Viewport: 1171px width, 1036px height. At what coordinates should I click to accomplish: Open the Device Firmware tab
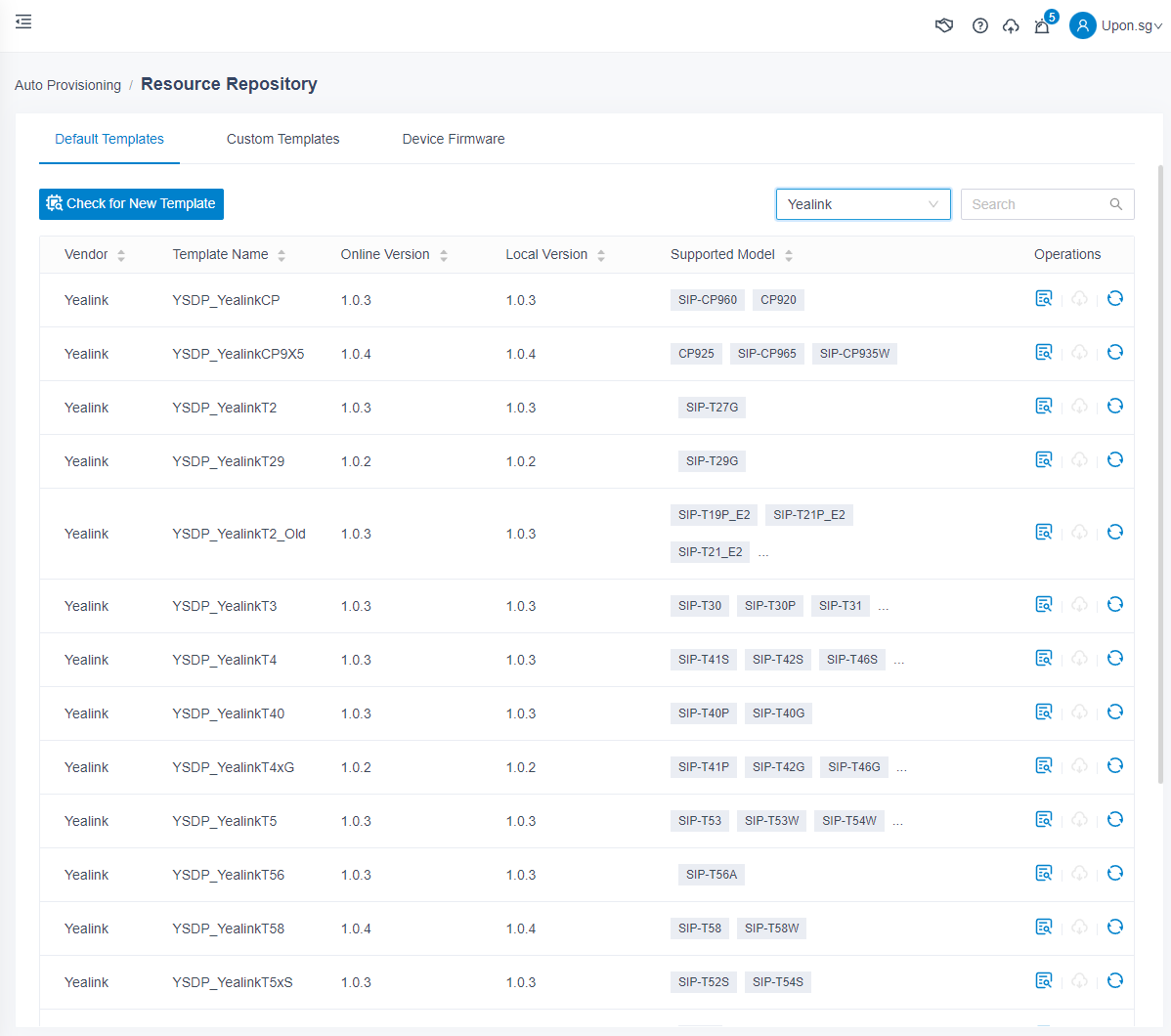pyautogui.click(x=454, y=139)
